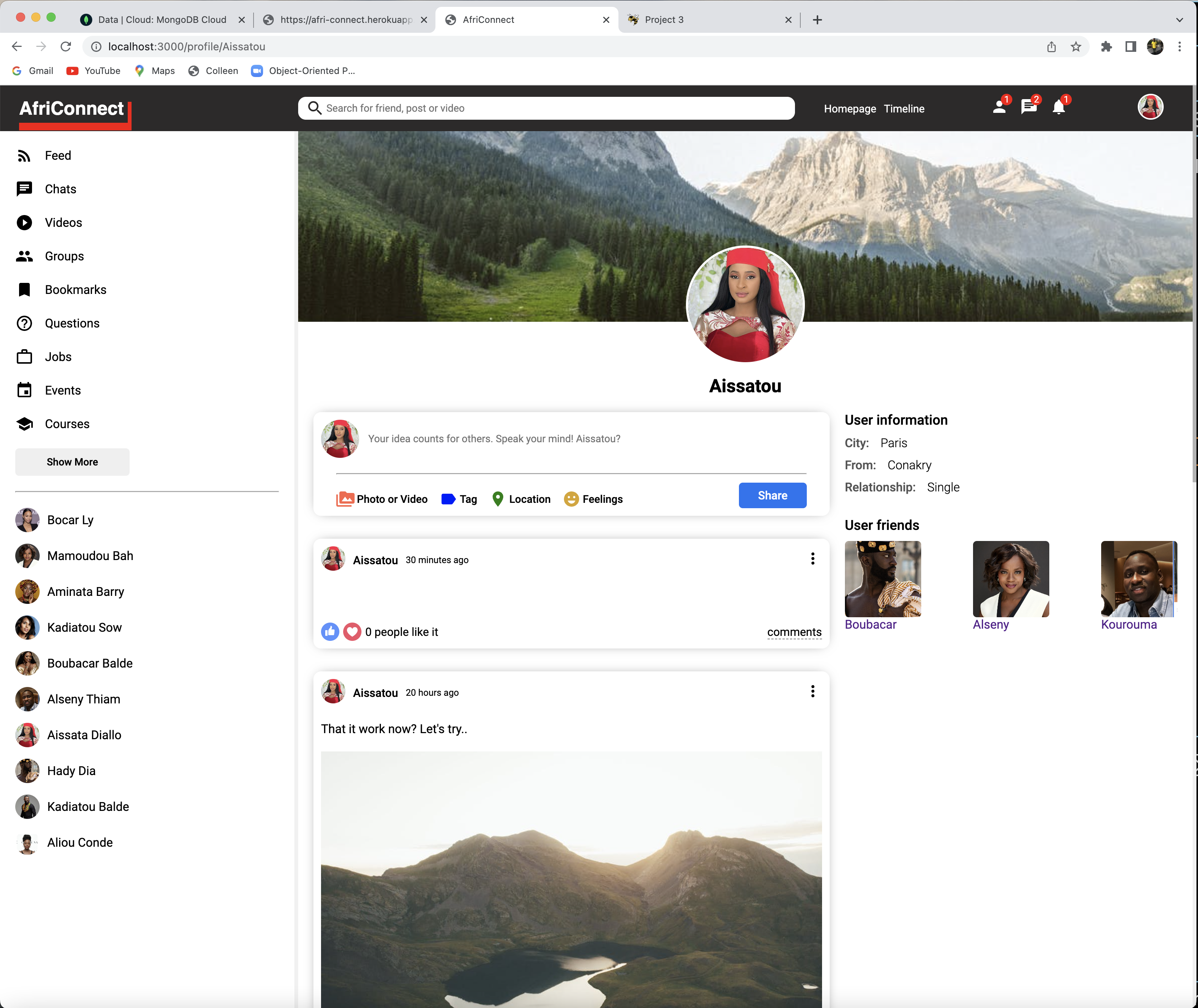Switch to the MongoDB Cloud tab
Screen dimensions: 1198x1008
162,19
